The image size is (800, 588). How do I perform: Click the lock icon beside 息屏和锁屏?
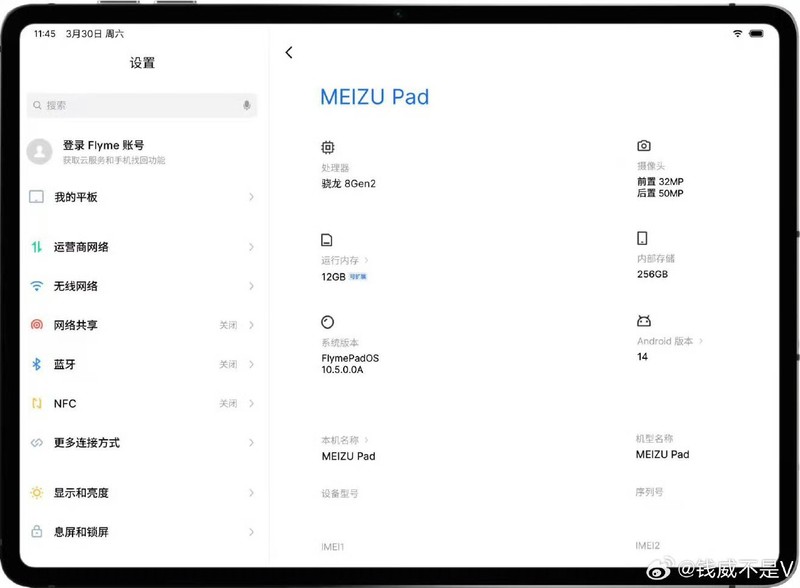click(x=36, y=531)
